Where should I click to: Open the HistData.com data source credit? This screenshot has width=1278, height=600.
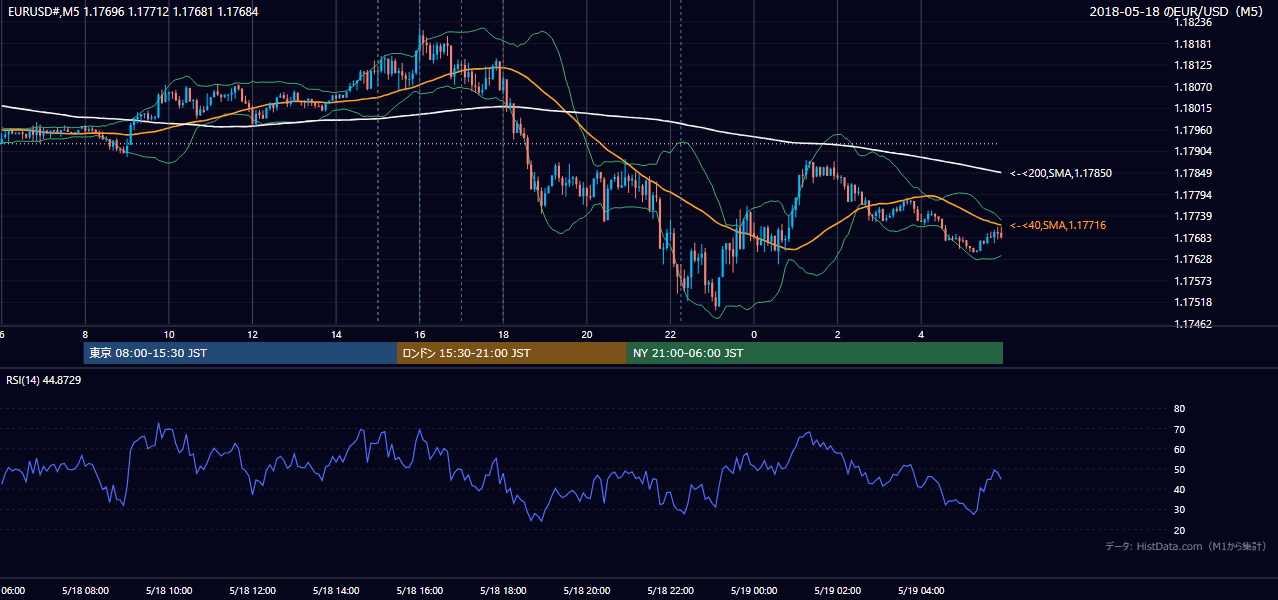(x=1186, y=547)
